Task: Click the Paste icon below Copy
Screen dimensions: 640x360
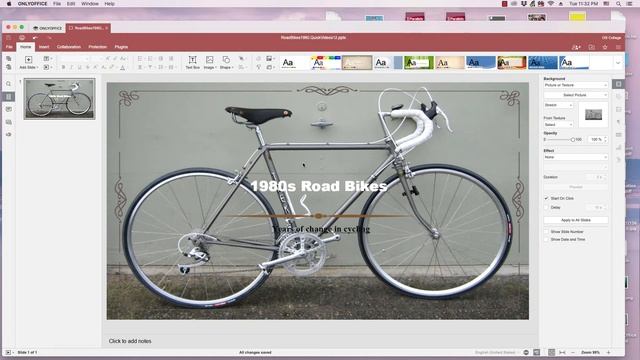Action: click(9, 67)
